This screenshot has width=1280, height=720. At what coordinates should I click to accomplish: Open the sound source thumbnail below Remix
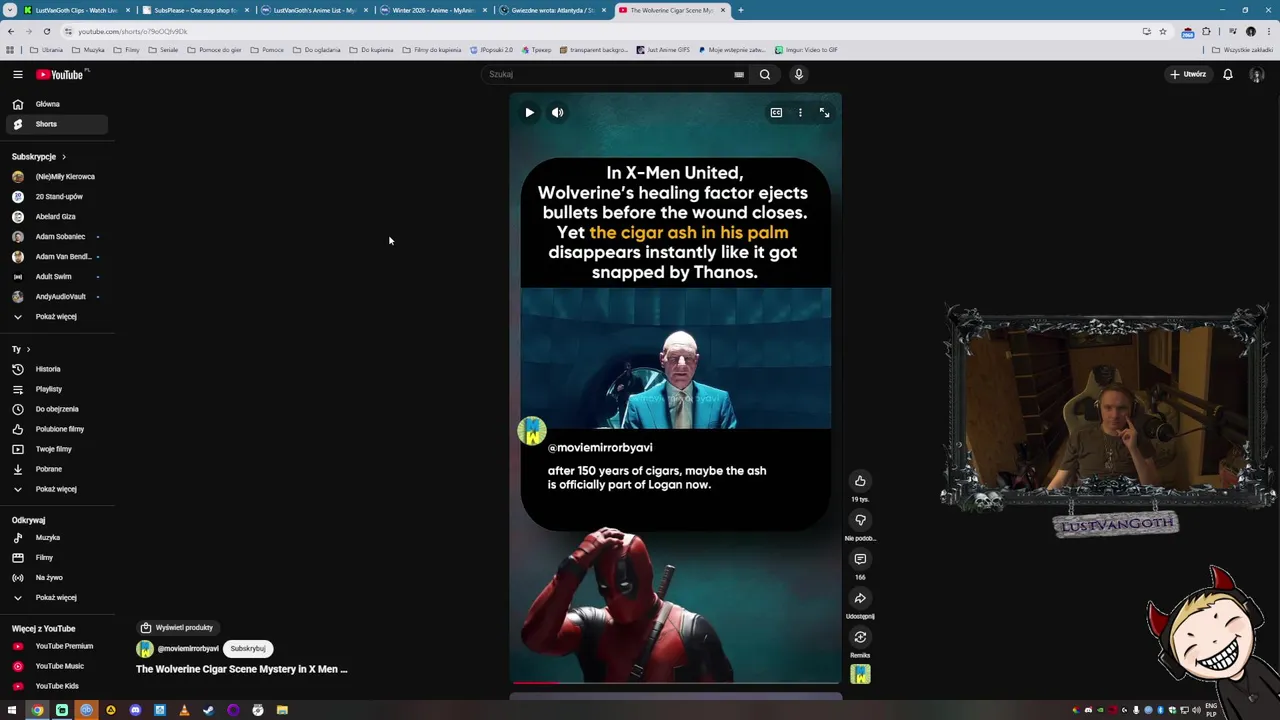pos(860,675)
